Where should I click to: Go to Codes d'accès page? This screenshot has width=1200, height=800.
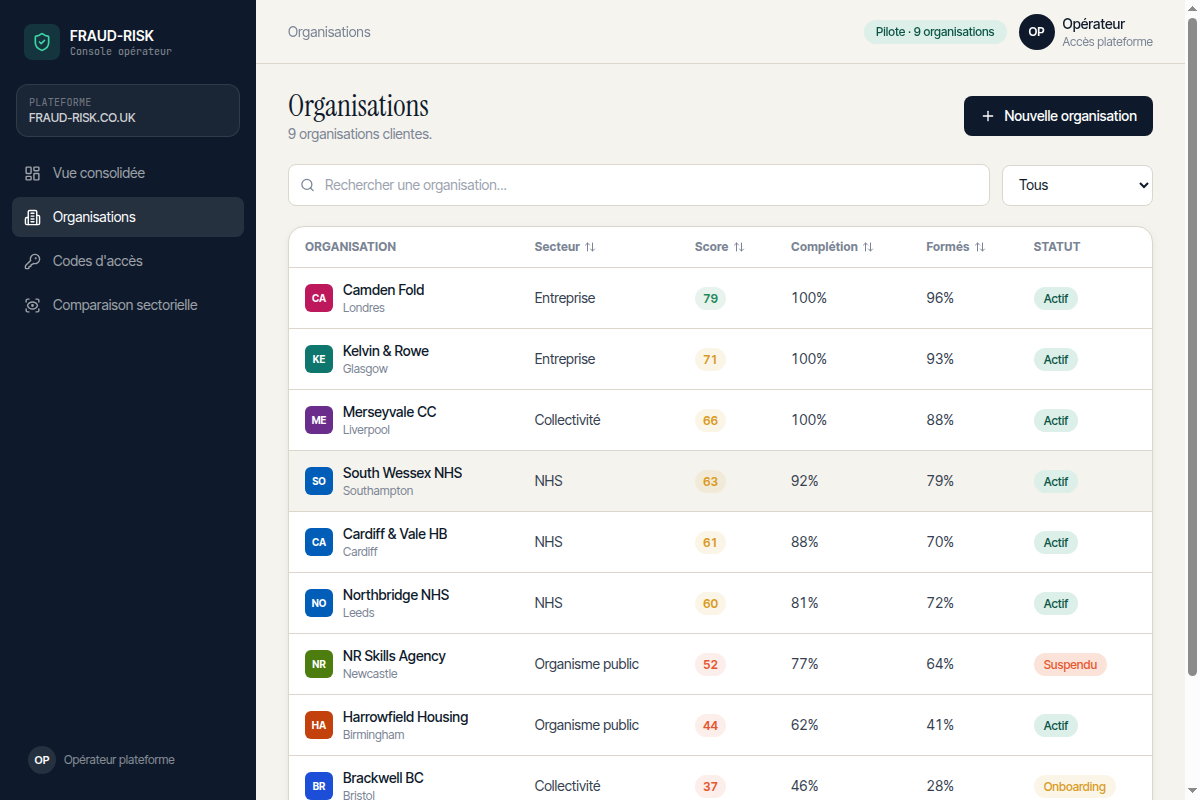(128, 261)
